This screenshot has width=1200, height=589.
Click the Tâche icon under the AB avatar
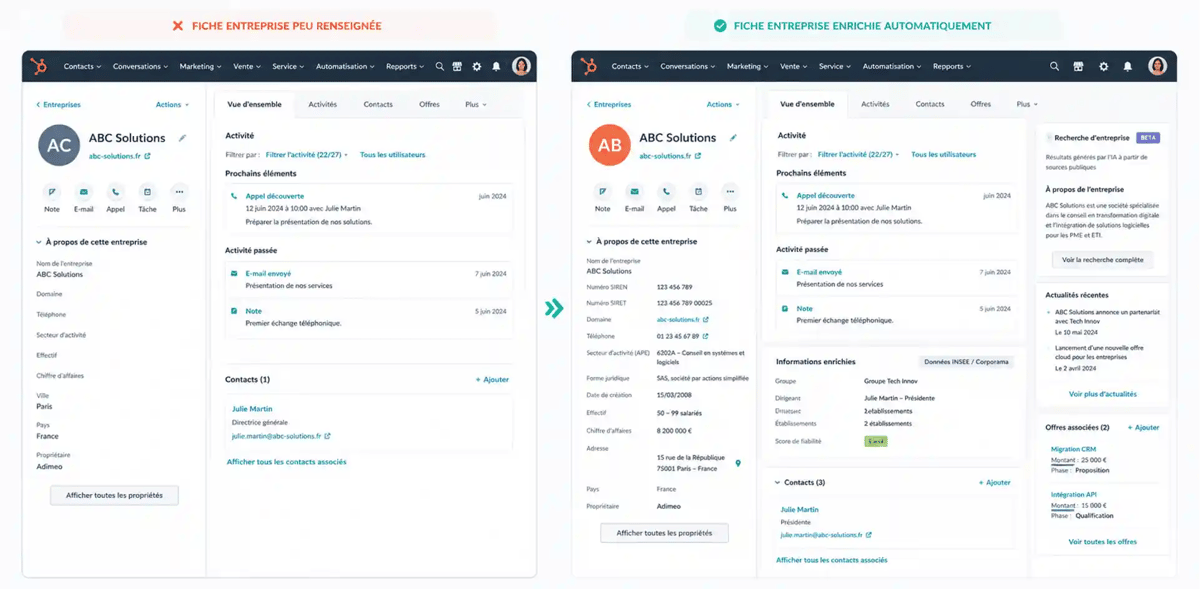[698, 191]
